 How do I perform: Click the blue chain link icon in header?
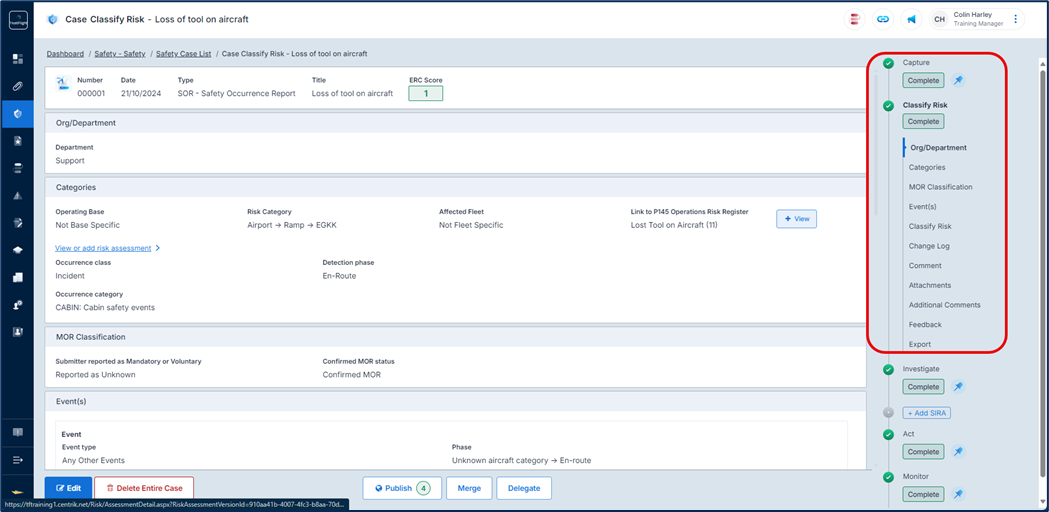883,19
